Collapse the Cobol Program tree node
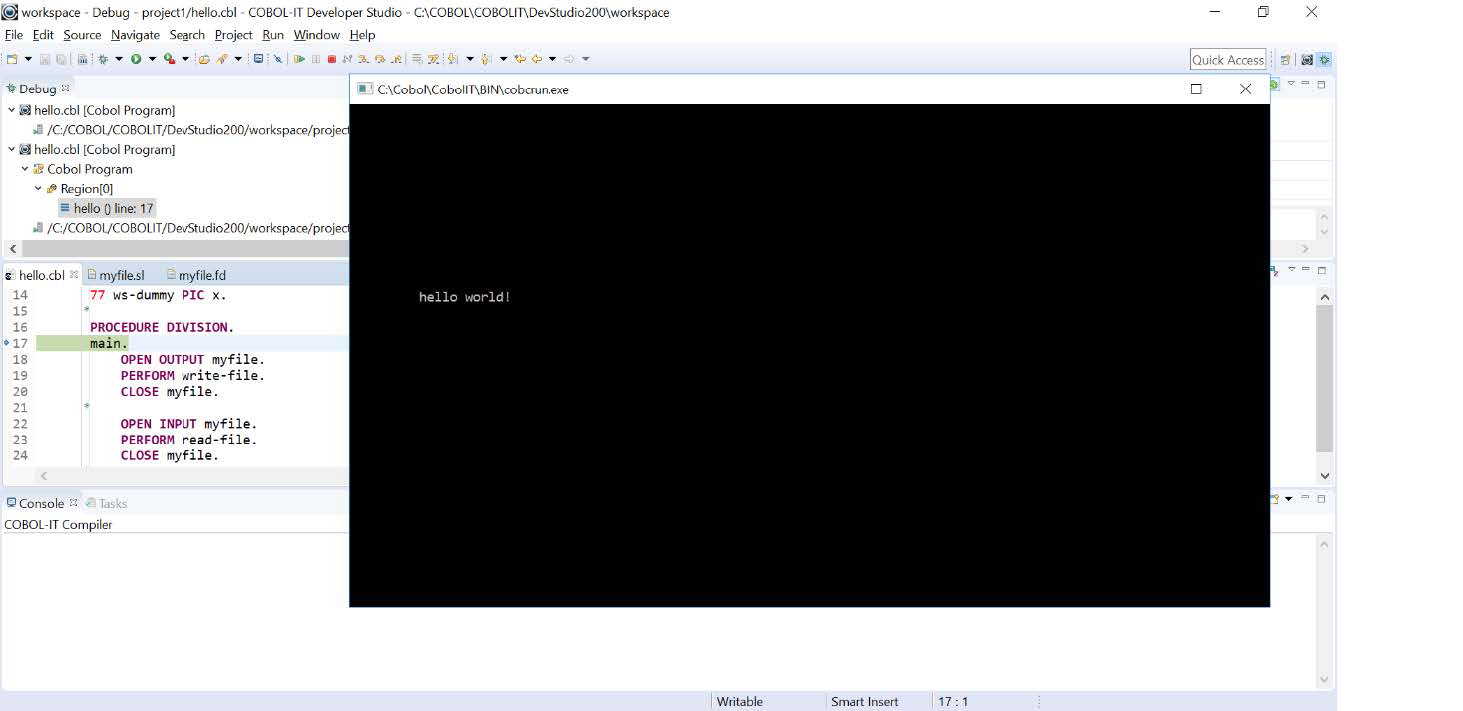 click(x=24, y=169)
